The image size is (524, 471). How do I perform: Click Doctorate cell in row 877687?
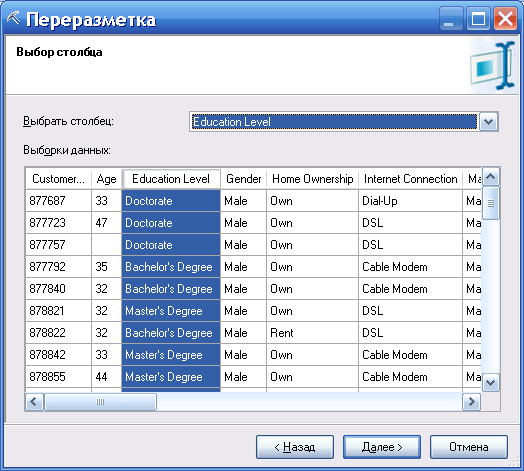click(x=171, y=201)
